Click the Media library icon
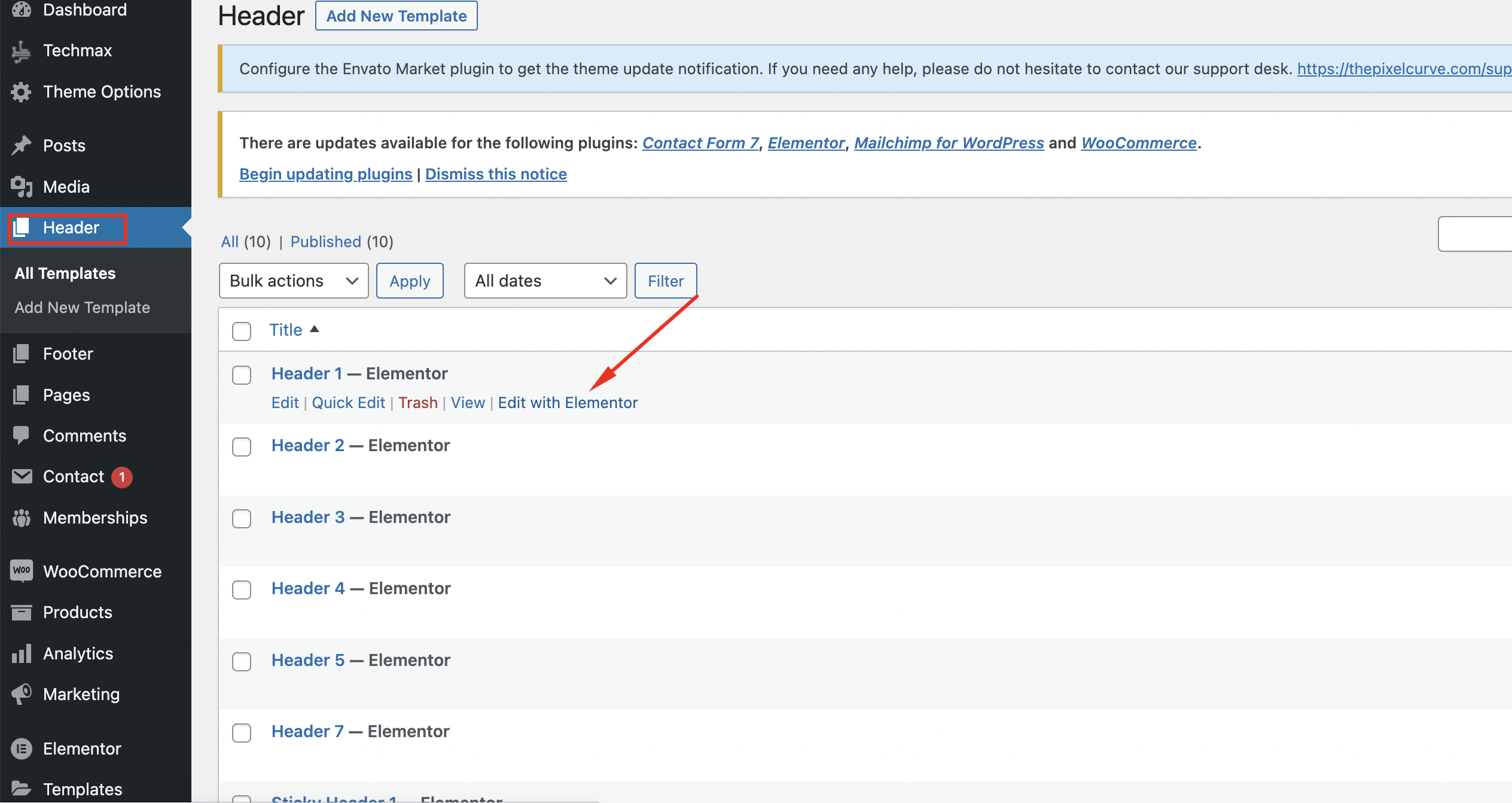 tap(22, 187)
